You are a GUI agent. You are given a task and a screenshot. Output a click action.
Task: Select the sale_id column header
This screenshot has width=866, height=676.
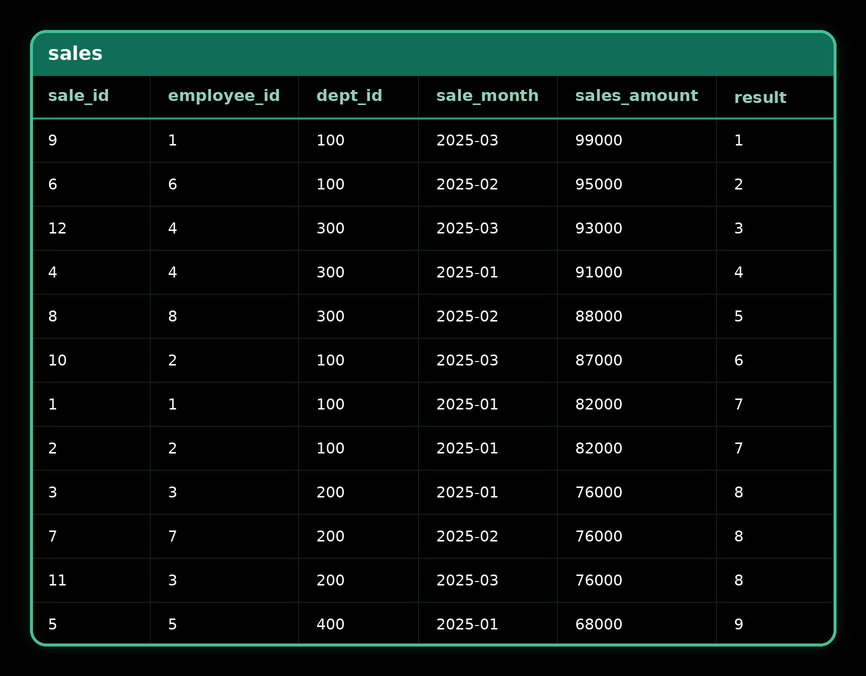[78, 96]
